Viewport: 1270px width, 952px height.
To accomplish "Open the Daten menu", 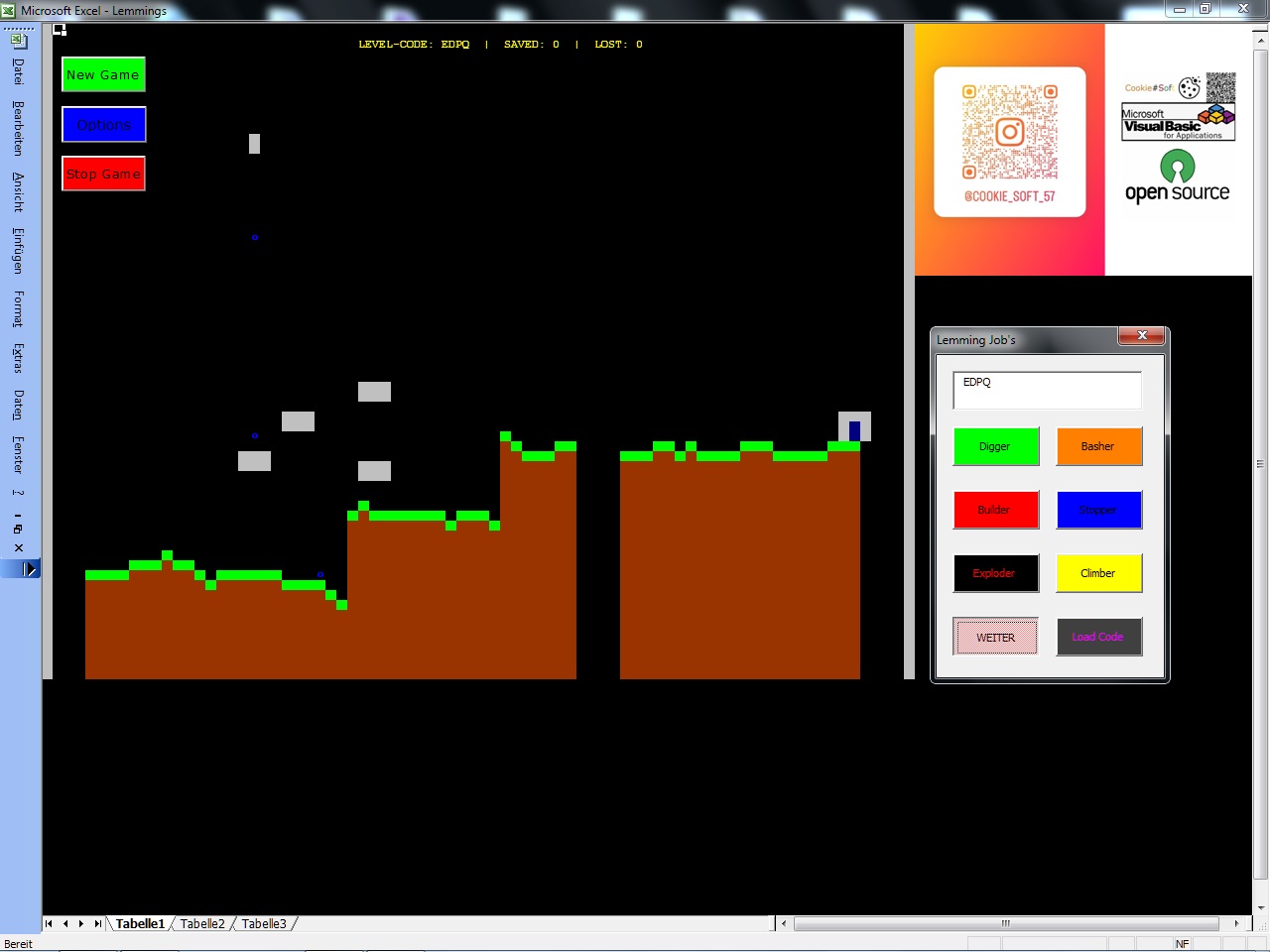I will [x=18, y=405].
